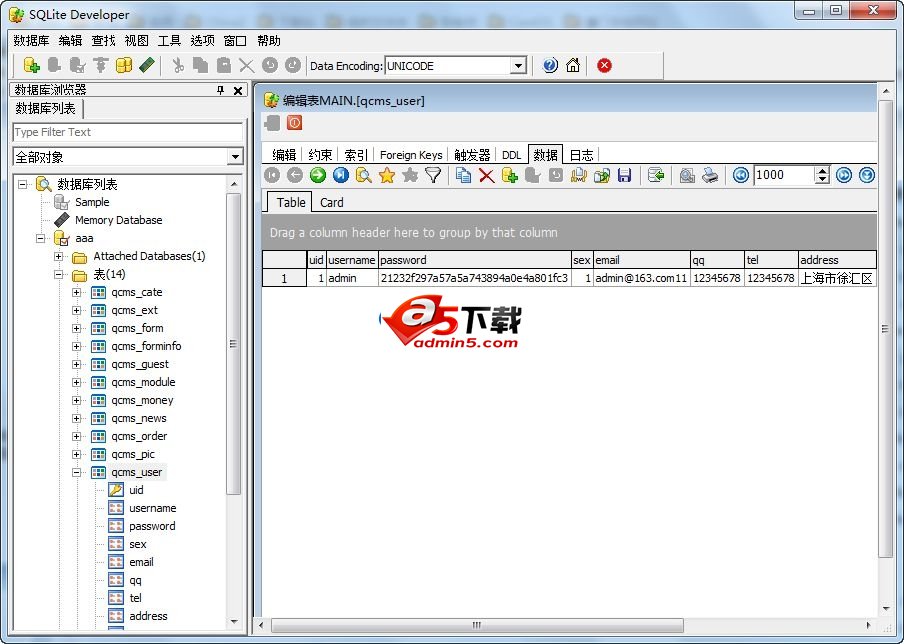The width and height of the screenshot is (904, 644).
Task: Click the Type Filter Text field
Action: click(127, 132)
